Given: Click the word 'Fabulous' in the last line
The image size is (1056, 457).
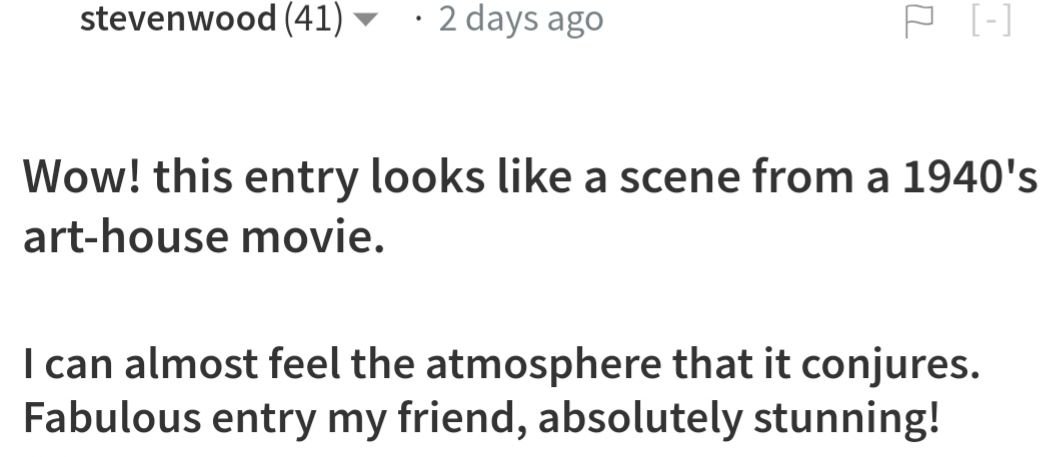Looking at the screenshot, I should (x=112, y=418).
